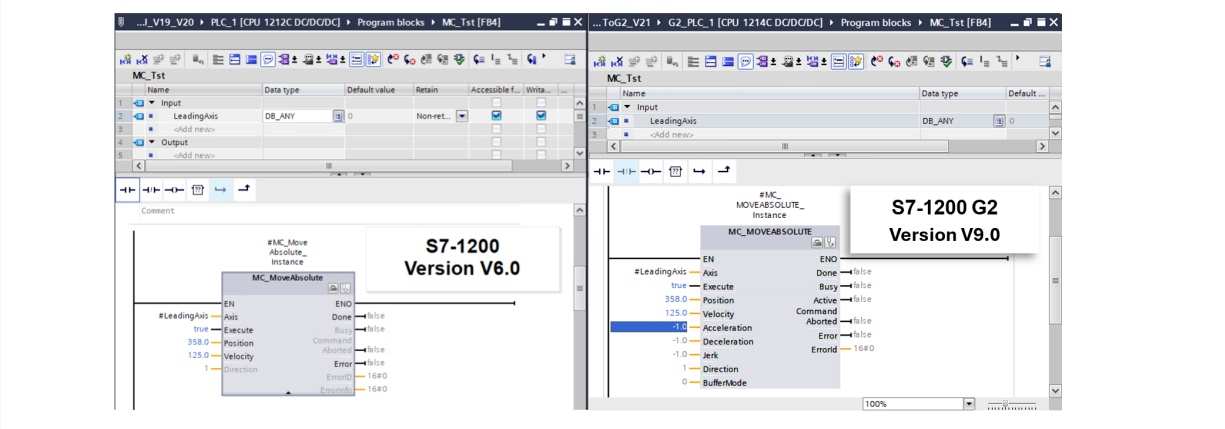Open block configuration icon on MC_MoveAbsolute block
Viewport: 1225px width, 429px height.
coord(331,288)
